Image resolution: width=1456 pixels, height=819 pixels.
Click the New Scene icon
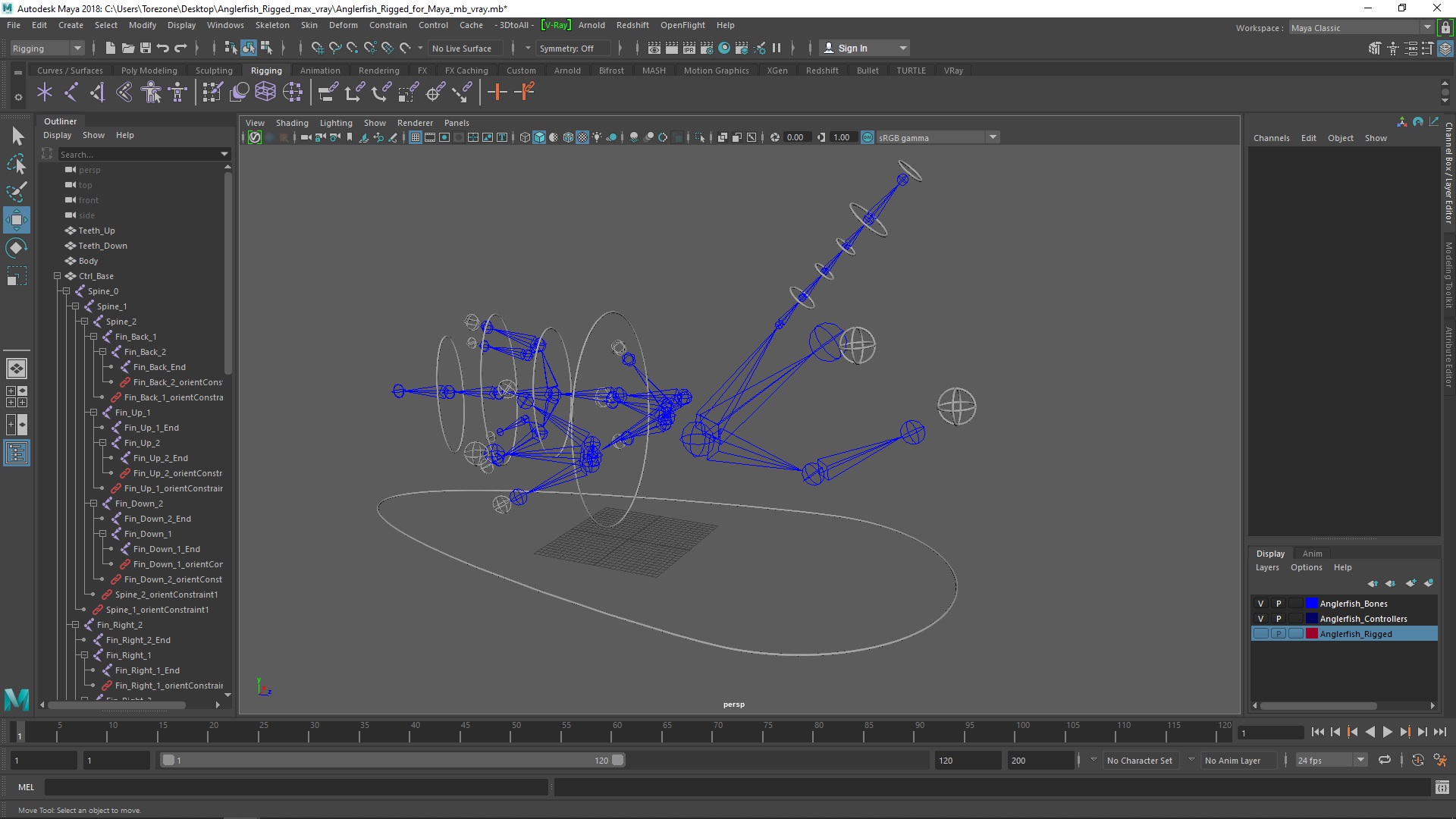pyautogui.click(x=111, y=48)
